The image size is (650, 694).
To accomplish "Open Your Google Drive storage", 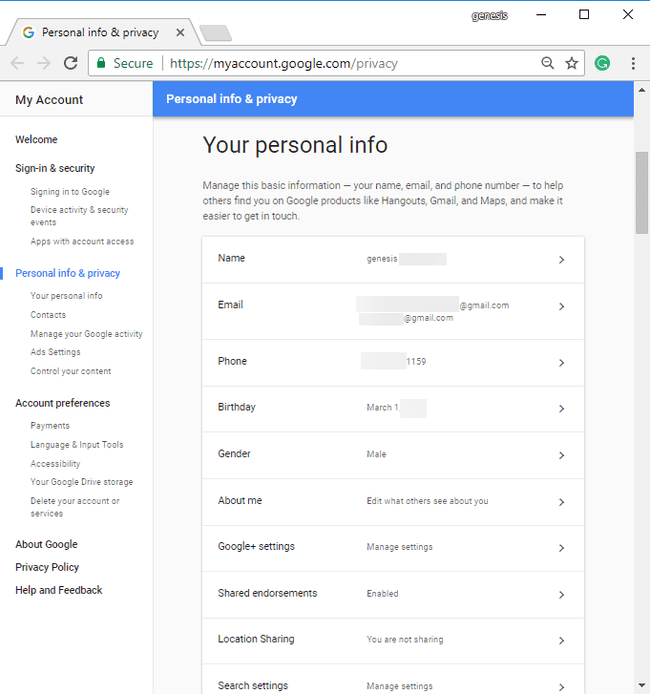I will point(81,482).
